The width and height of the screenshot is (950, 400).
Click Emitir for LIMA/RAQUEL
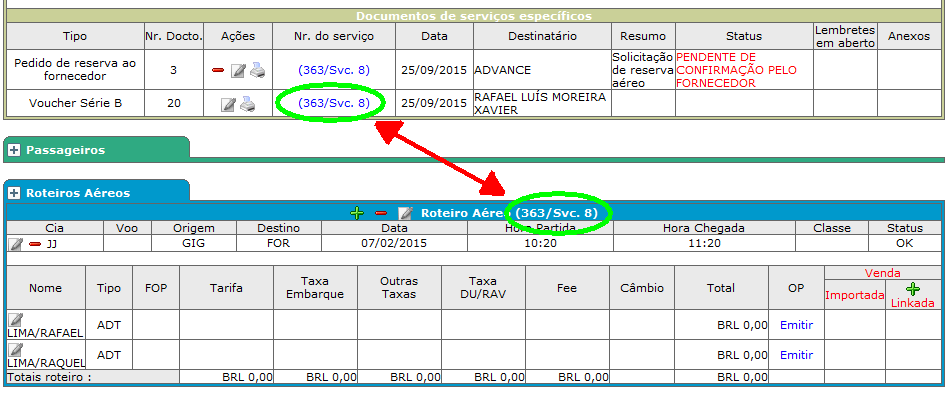[x=796, y=355]
